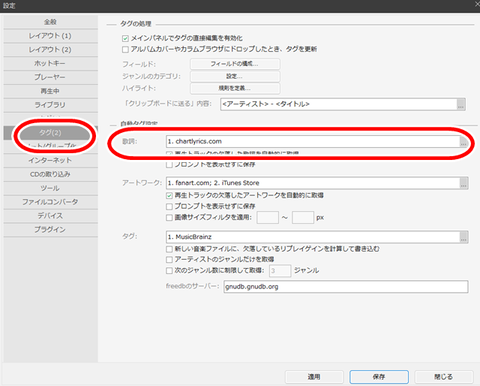
Task: Open ellipsis button beside clipboard content field
Action: [x=461, y=104]
